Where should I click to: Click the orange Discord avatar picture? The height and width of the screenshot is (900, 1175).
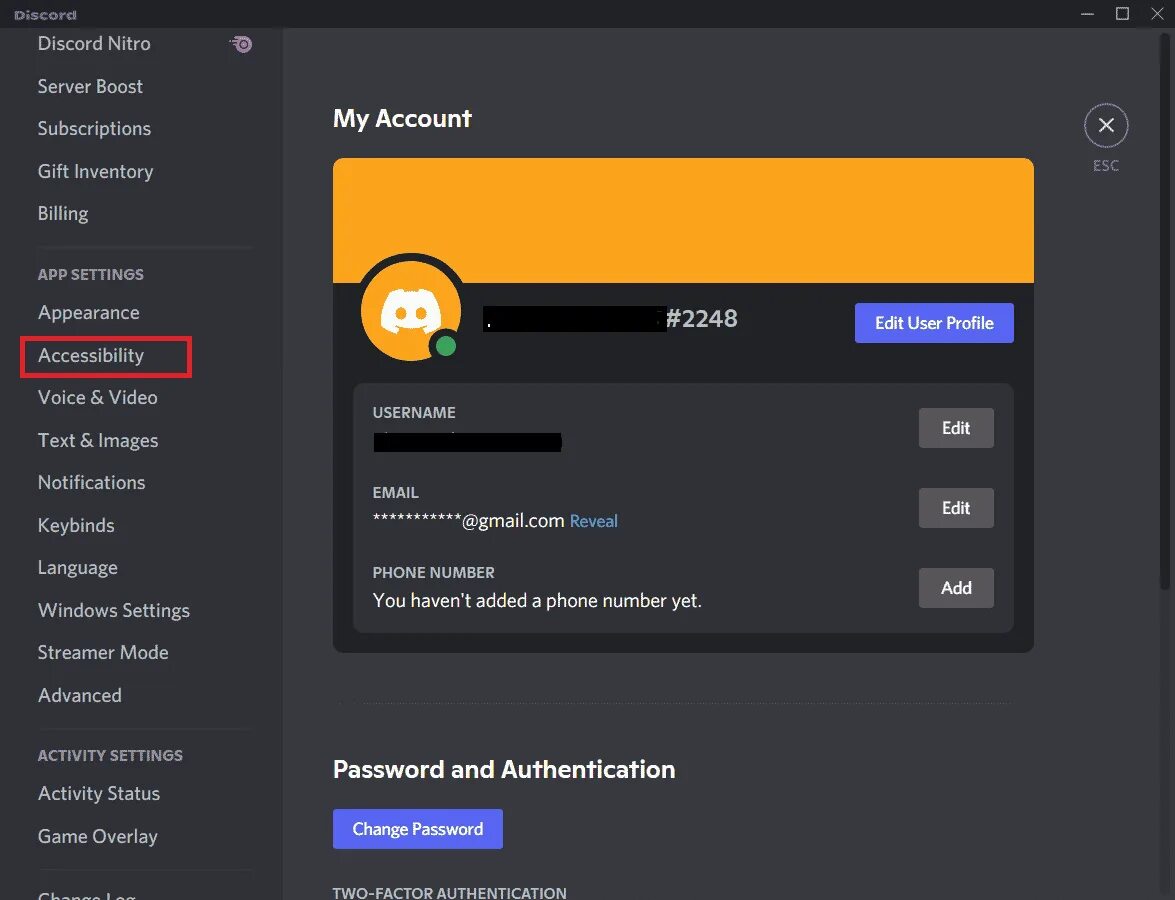pos(411,310)
